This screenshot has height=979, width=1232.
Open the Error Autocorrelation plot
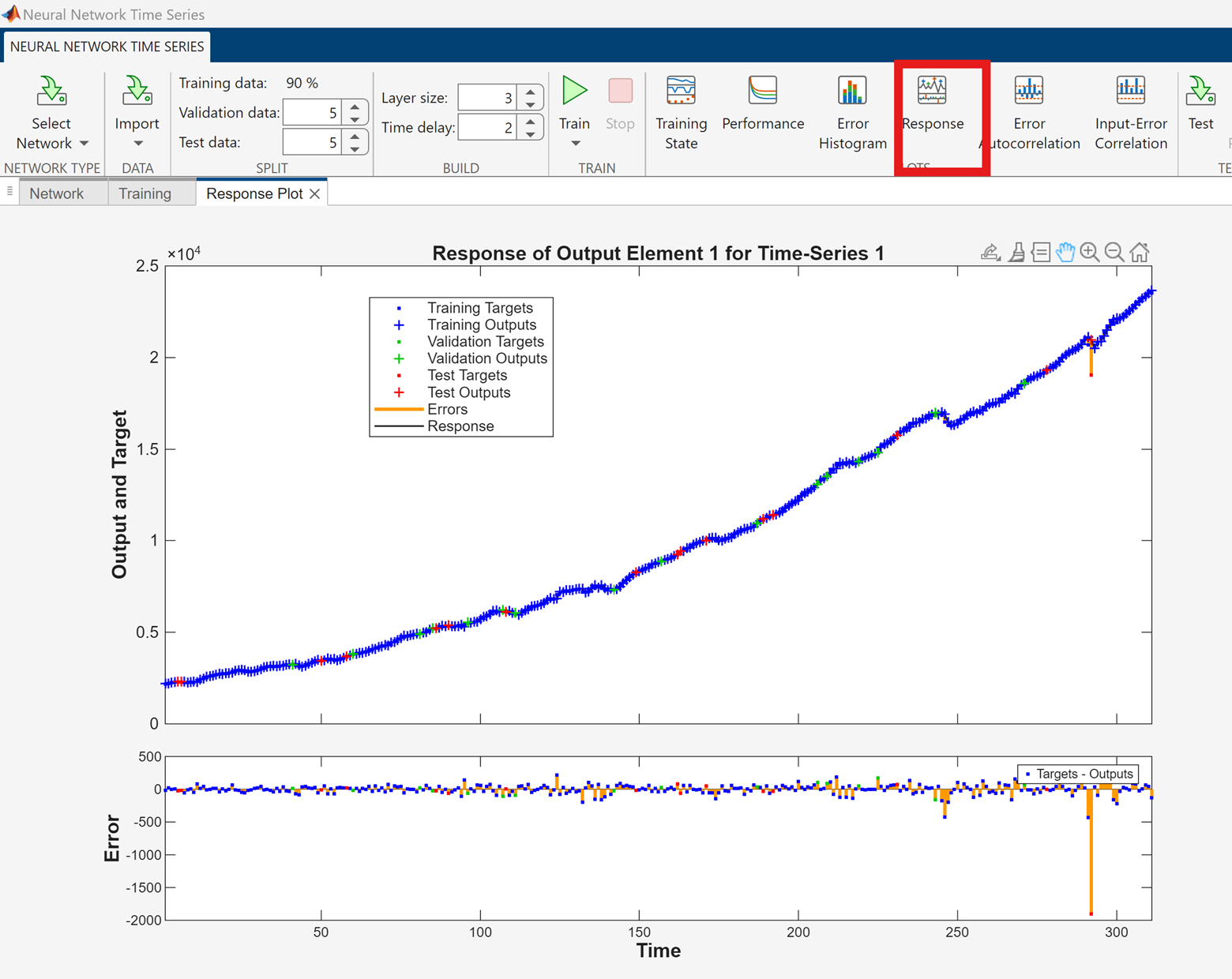point(1029,112)
